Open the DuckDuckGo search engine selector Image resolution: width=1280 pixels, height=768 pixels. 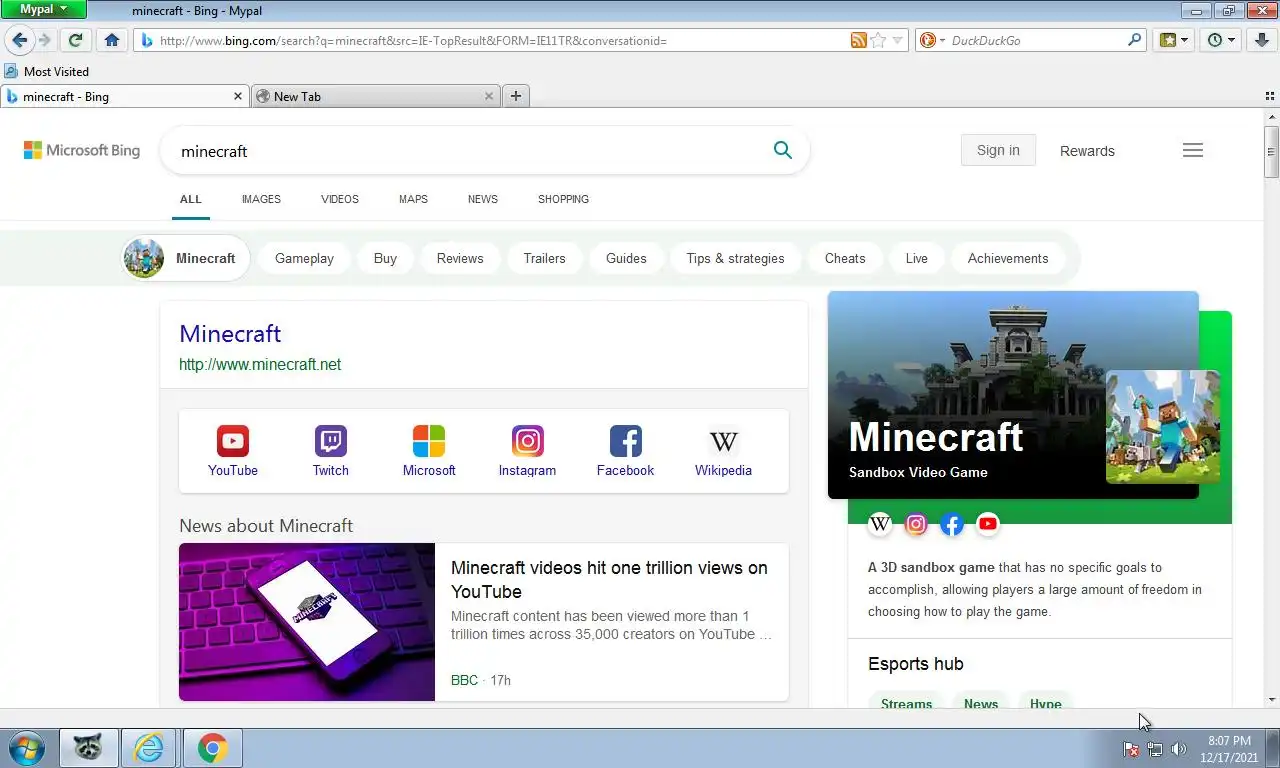931,40
